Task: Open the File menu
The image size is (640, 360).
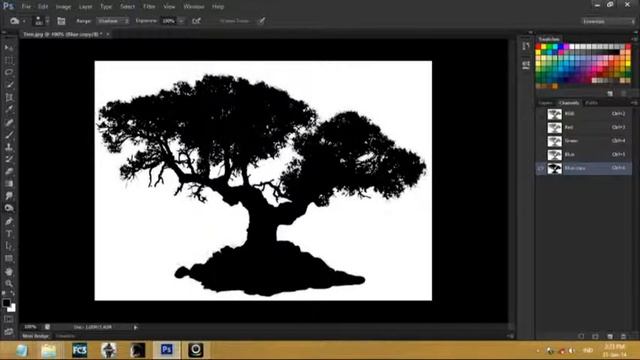Action: [27, 7]
